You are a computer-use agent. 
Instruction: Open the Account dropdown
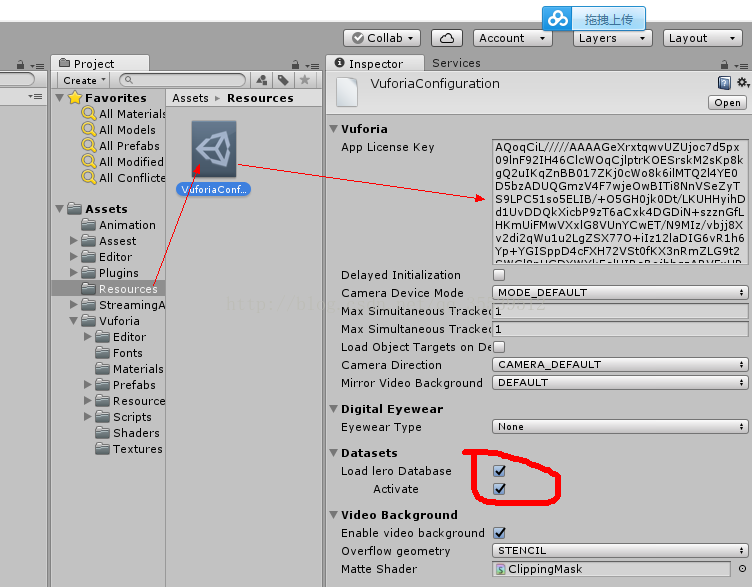click(x=513, y=38)
